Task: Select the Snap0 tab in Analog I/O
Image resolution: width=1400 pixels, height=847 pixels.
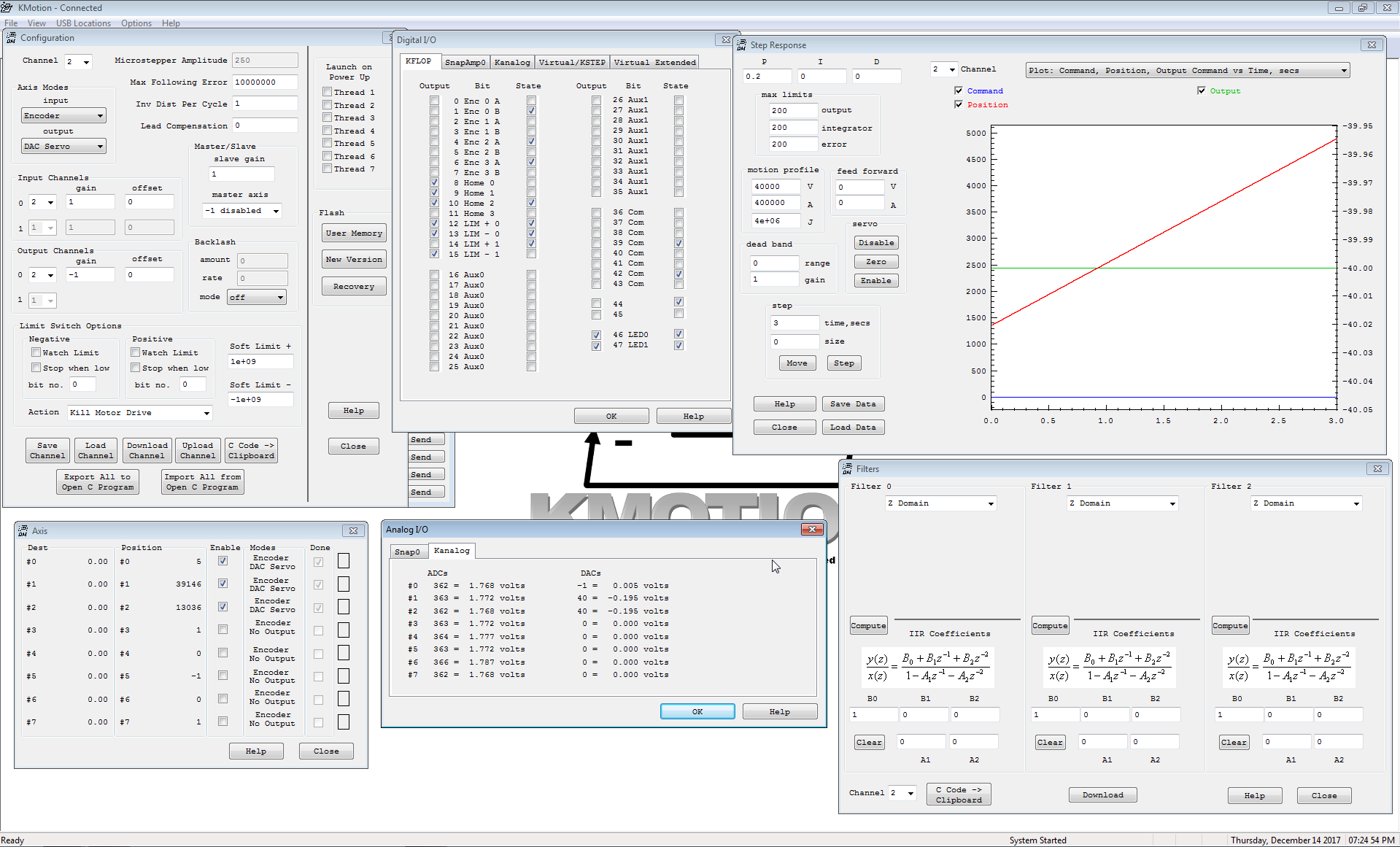Action: coord(407,552)
